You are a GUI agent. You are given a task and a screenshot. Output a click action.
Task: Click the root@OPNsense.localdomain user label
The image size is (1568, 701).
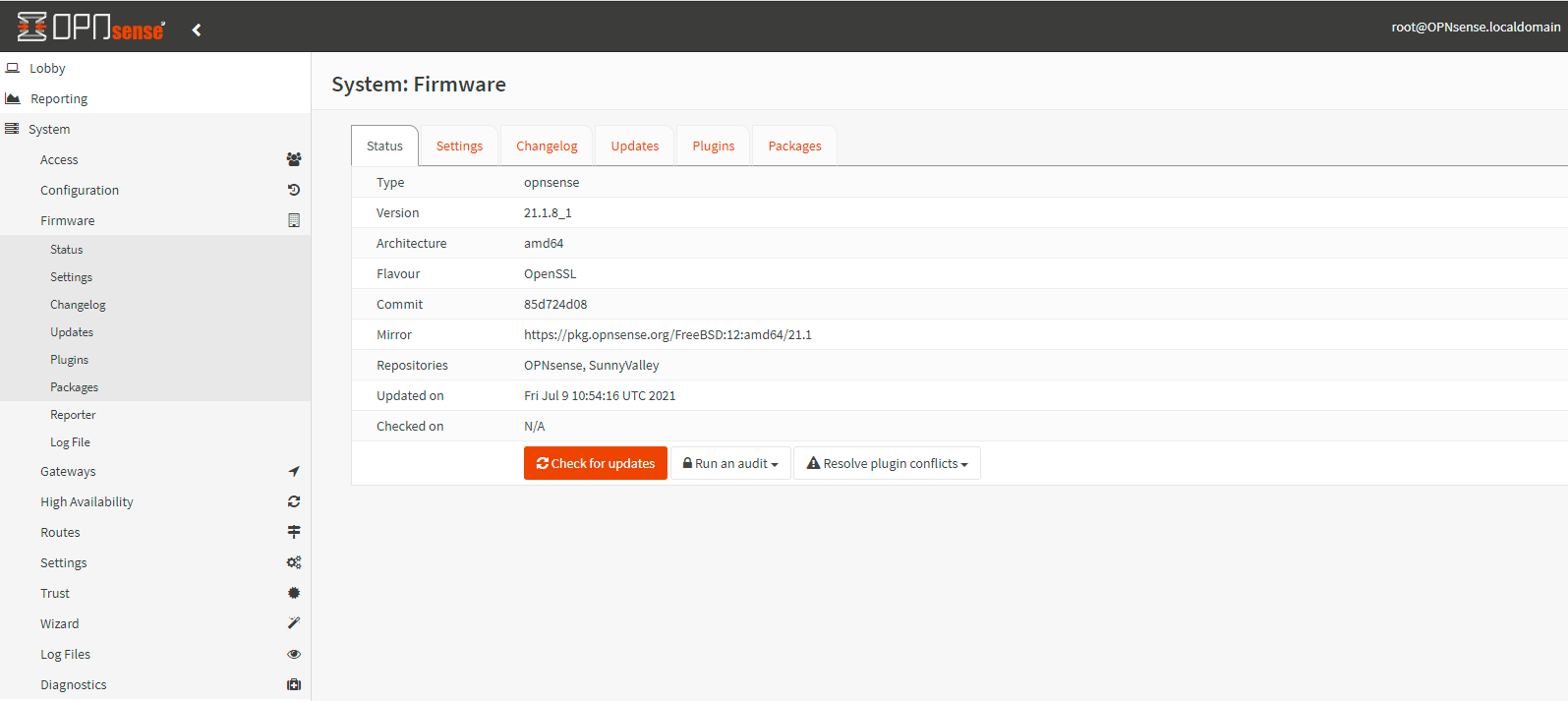[1476, 27]
